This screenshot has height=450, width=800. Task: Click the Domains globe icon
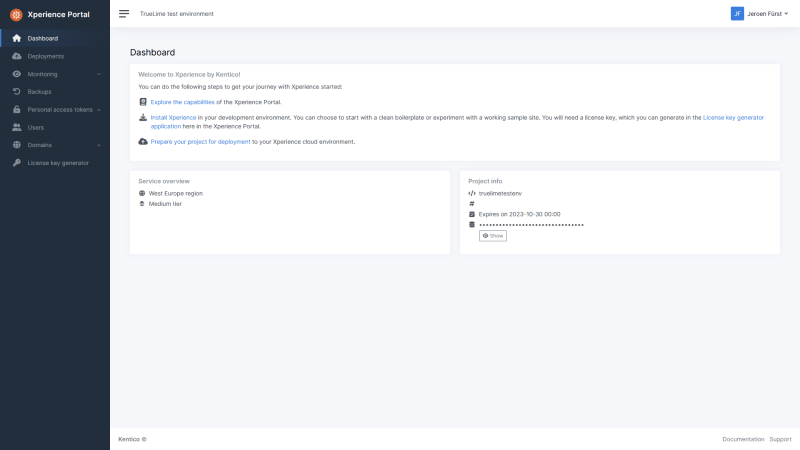point(17,145)
